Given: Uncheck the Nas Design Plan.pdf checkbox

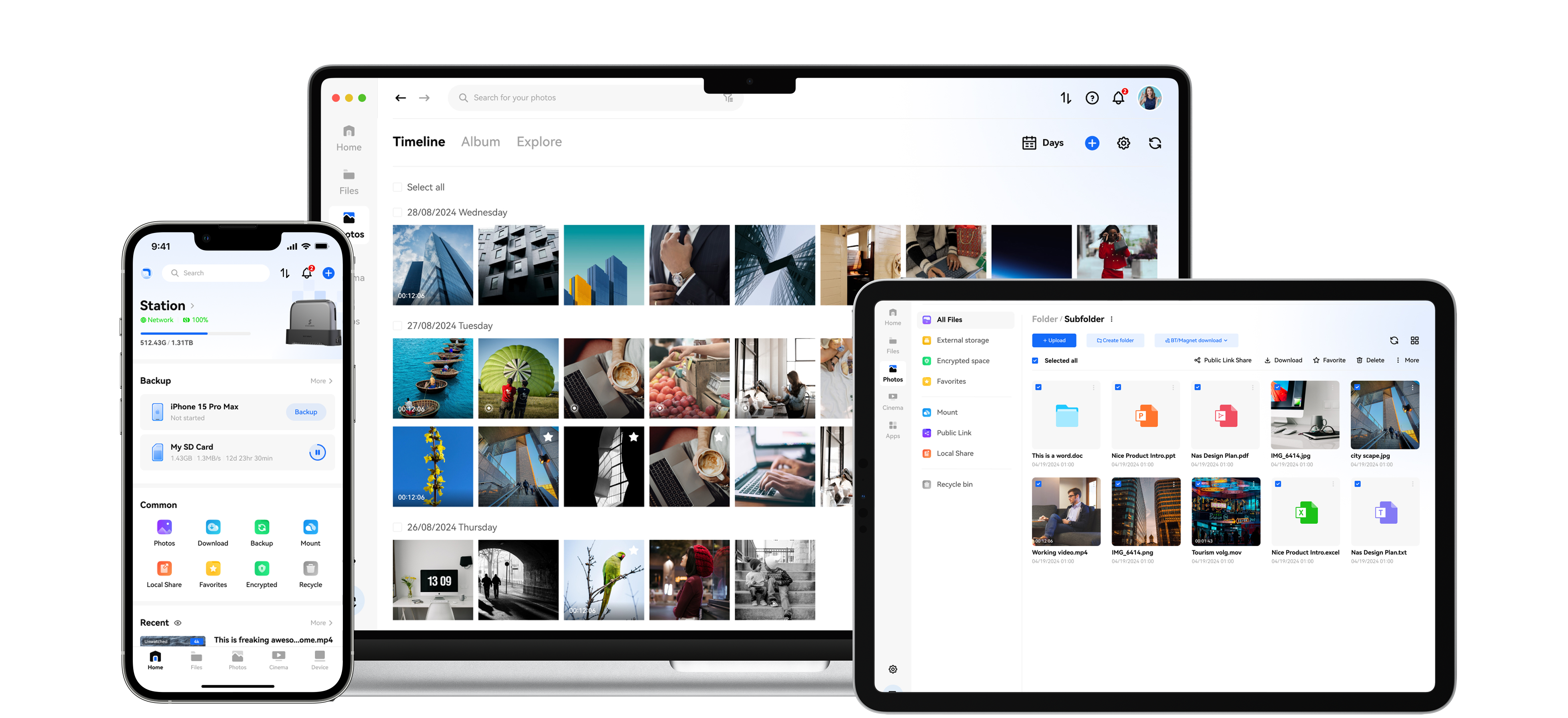Looking at the screenshot, I should pos(1198,387).
